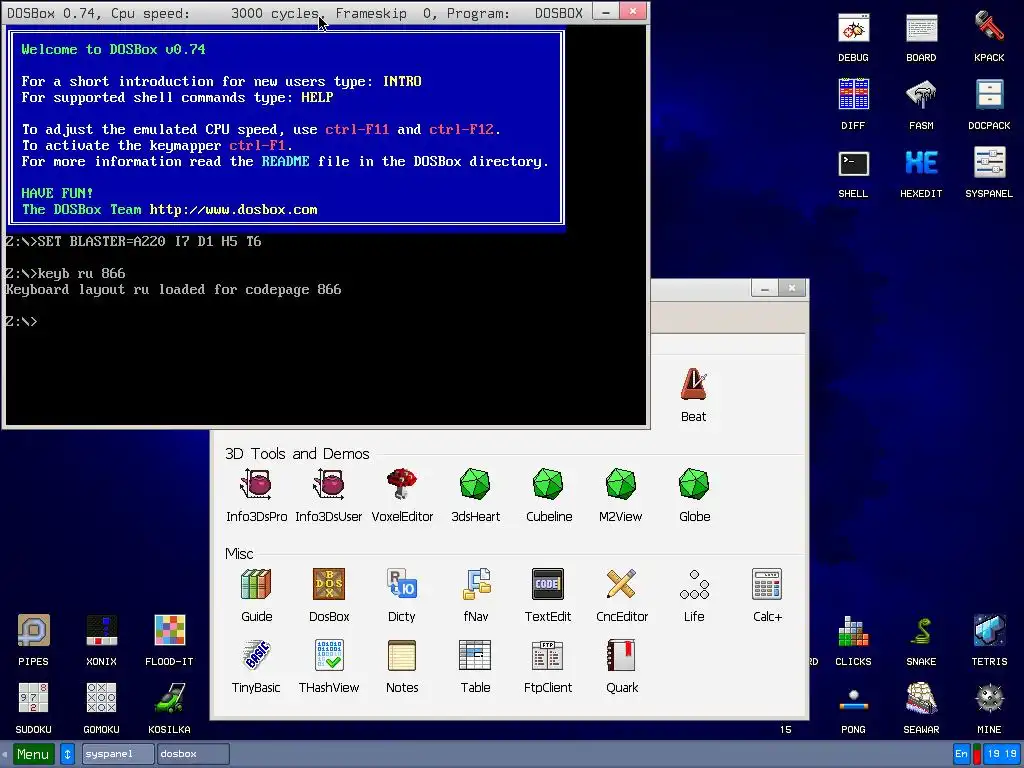
Task: Launch the SHELL icon
Action: click(853, 173)
